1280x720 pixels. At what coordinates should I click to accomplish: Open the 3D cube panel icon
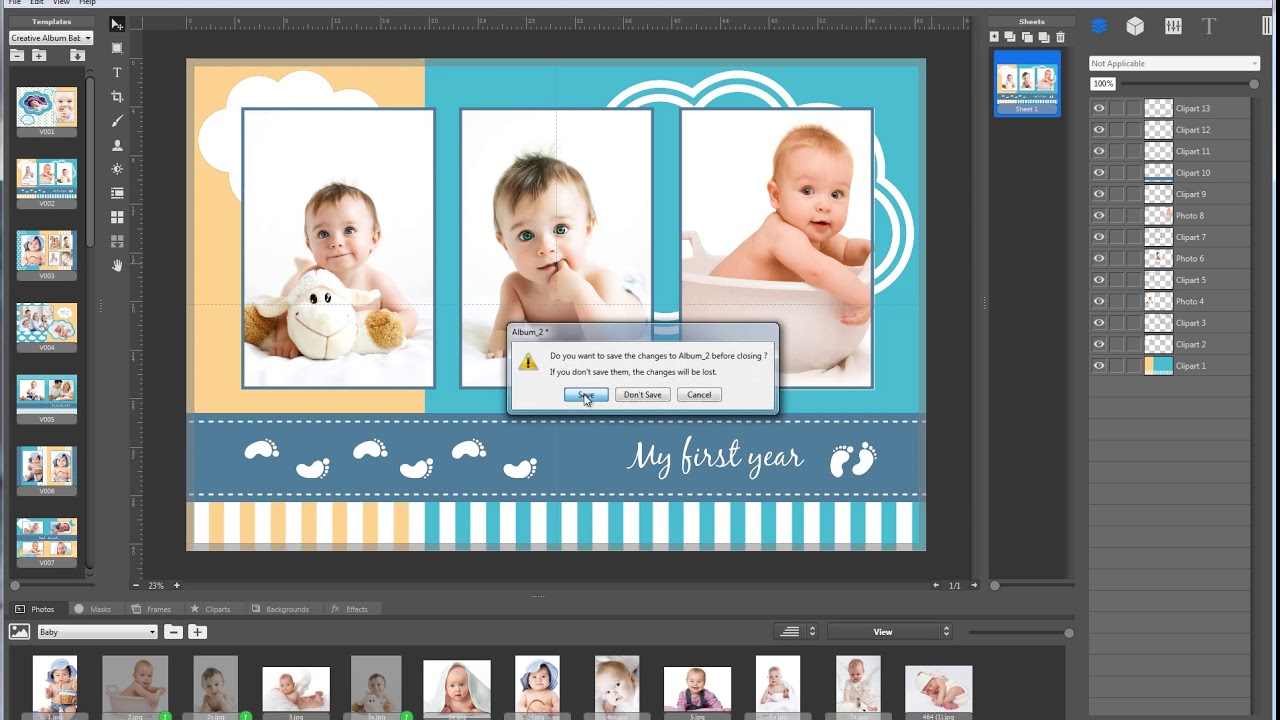click(x=1135, y=27)
